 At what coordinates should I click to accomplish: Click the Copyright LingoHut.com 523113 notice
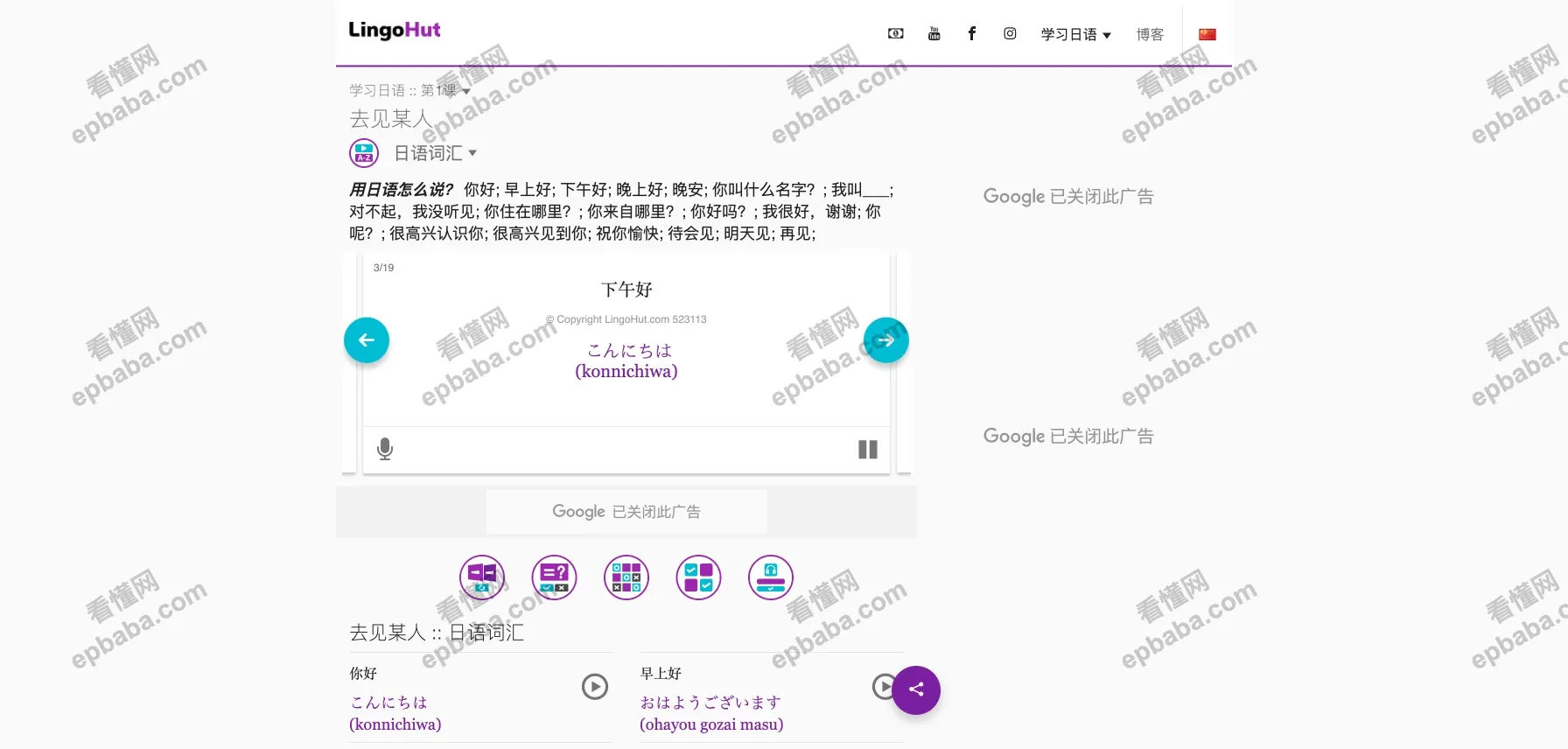click(626, 319)
